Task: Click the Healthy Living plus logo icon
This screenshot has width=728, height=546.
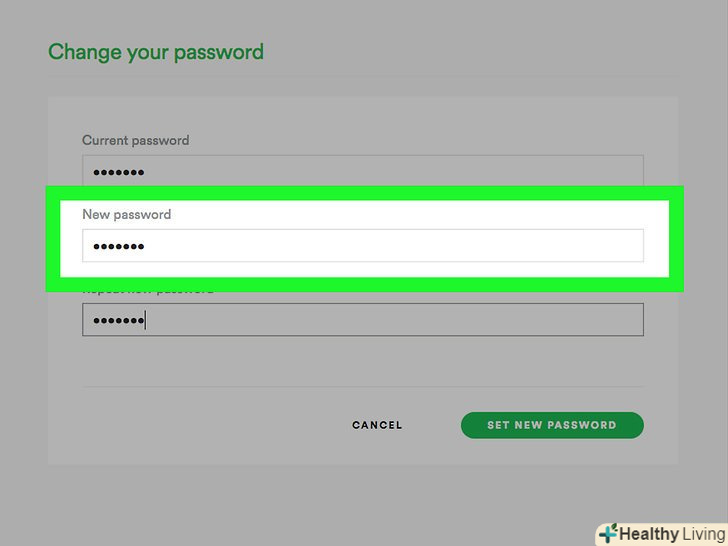Action: click(x=608, y=534)
